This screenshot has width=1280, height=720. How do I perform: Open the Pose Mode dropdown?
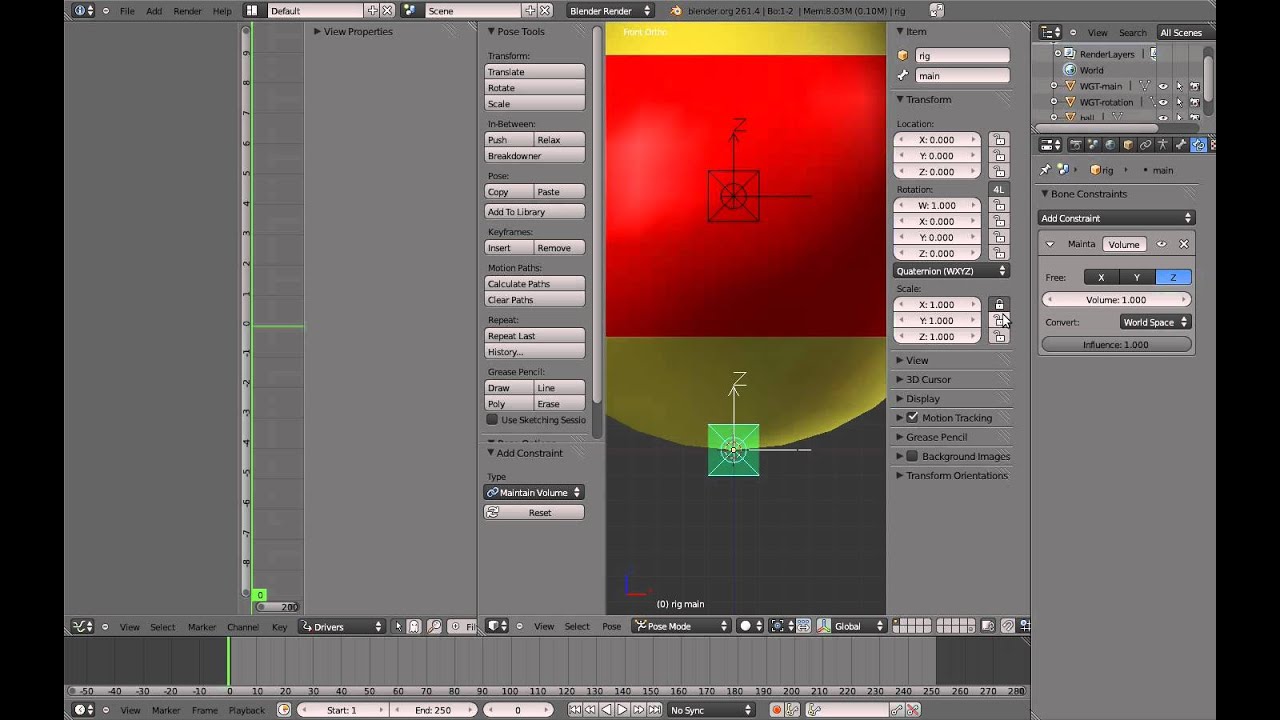pyautogui.click(x=680, y=626)
